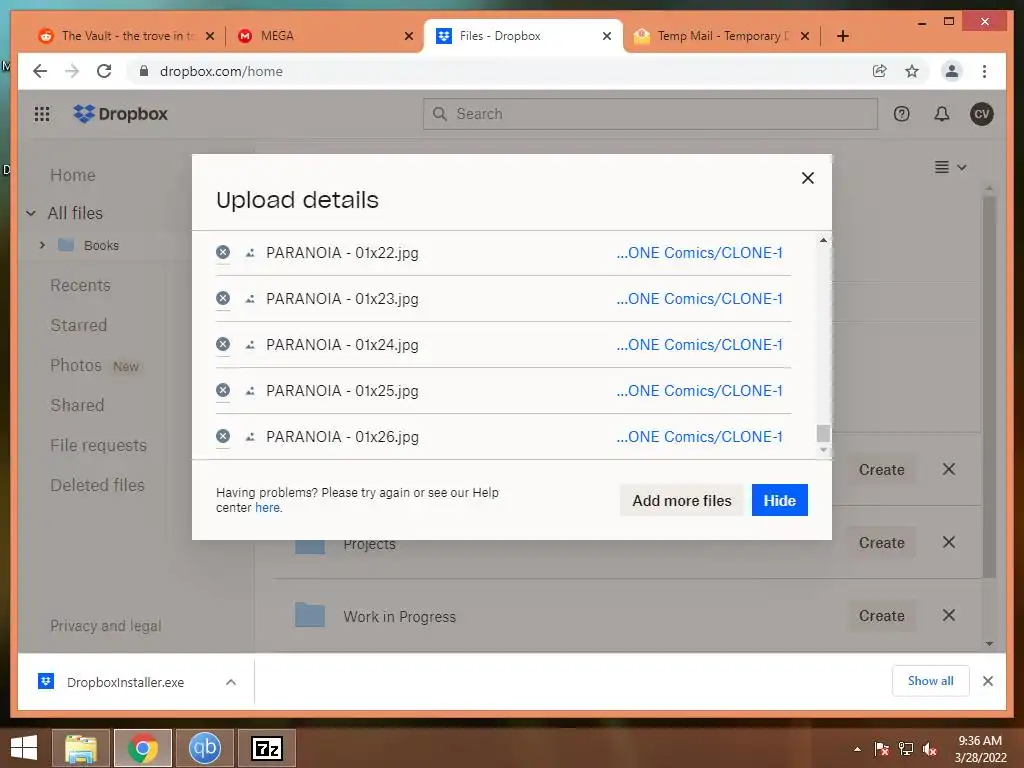
Task: Share this page icon in address bar
Action: (x=880, y=71)
